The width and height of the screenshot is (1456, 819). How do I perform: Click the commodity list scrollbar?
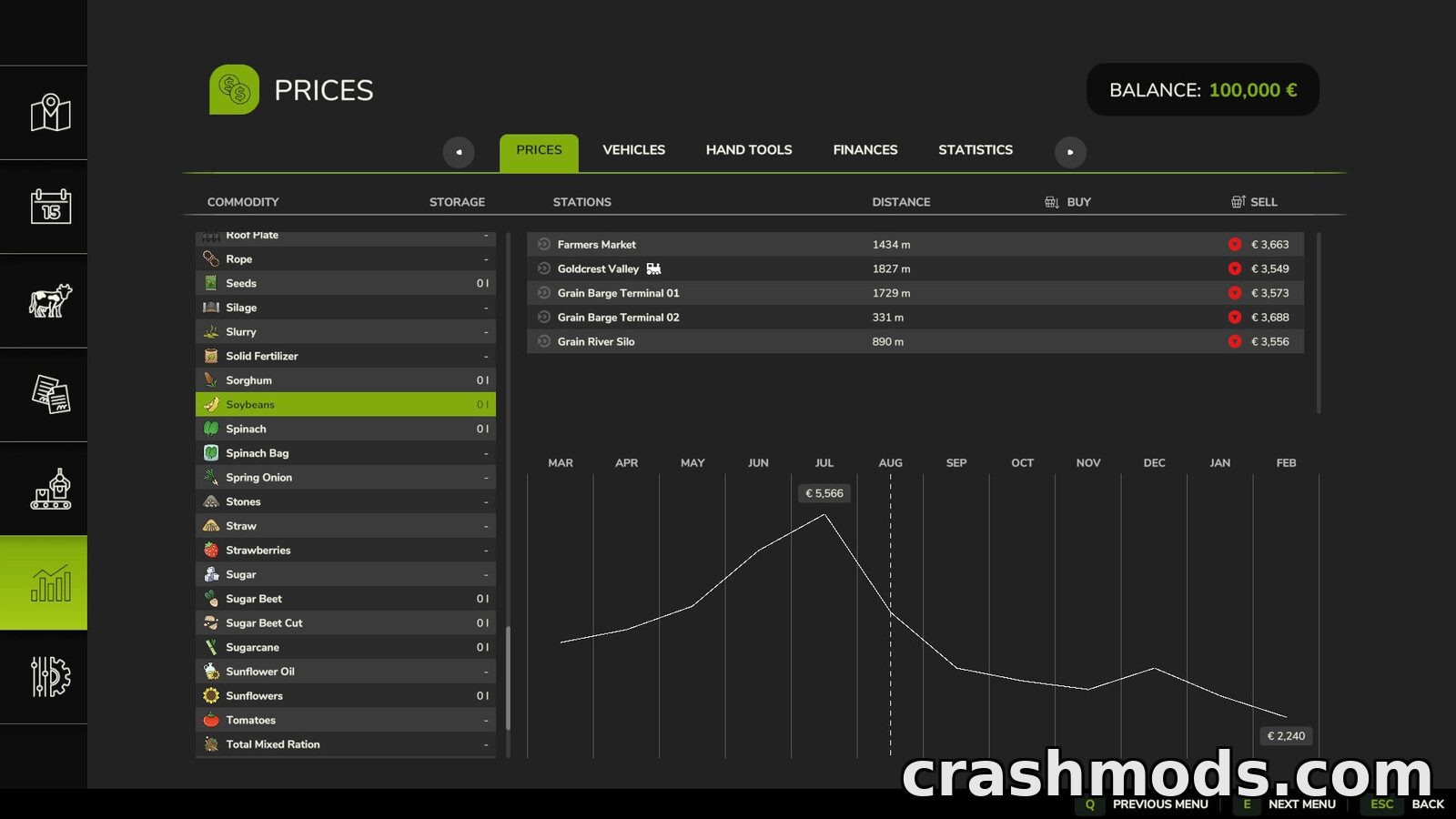pos(508,677)
